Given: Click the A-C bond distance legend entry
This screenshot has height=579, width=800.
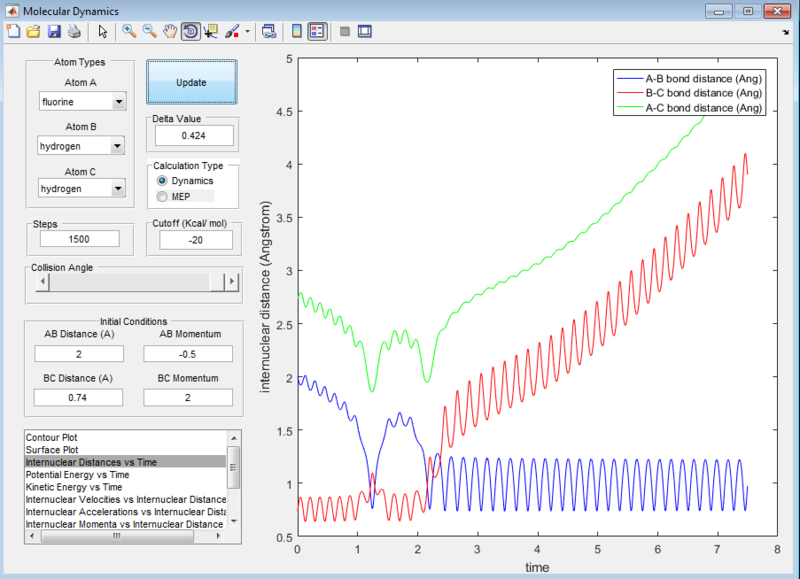Looking at the screenshot, I should 689,108.
